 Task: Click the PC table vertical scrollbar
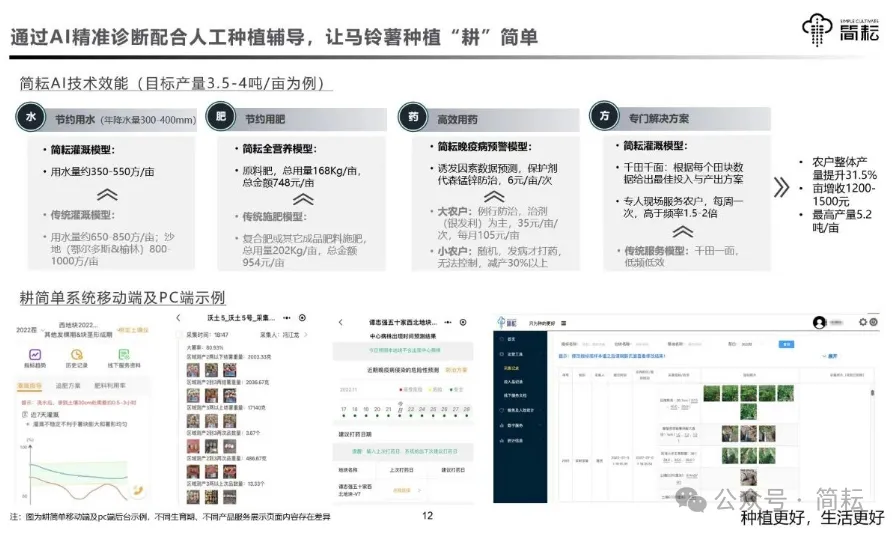tap(872, 392)
